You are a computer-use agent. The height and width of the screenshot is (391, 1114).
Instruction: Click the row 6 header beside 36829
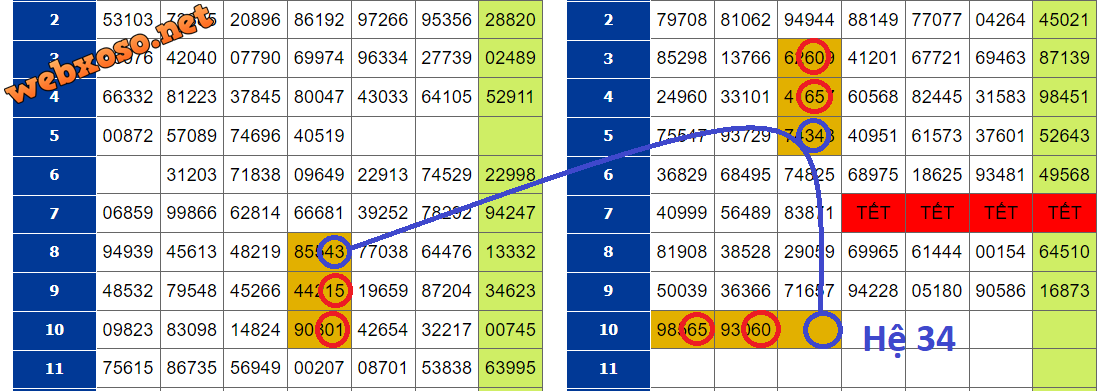[608, 174]
